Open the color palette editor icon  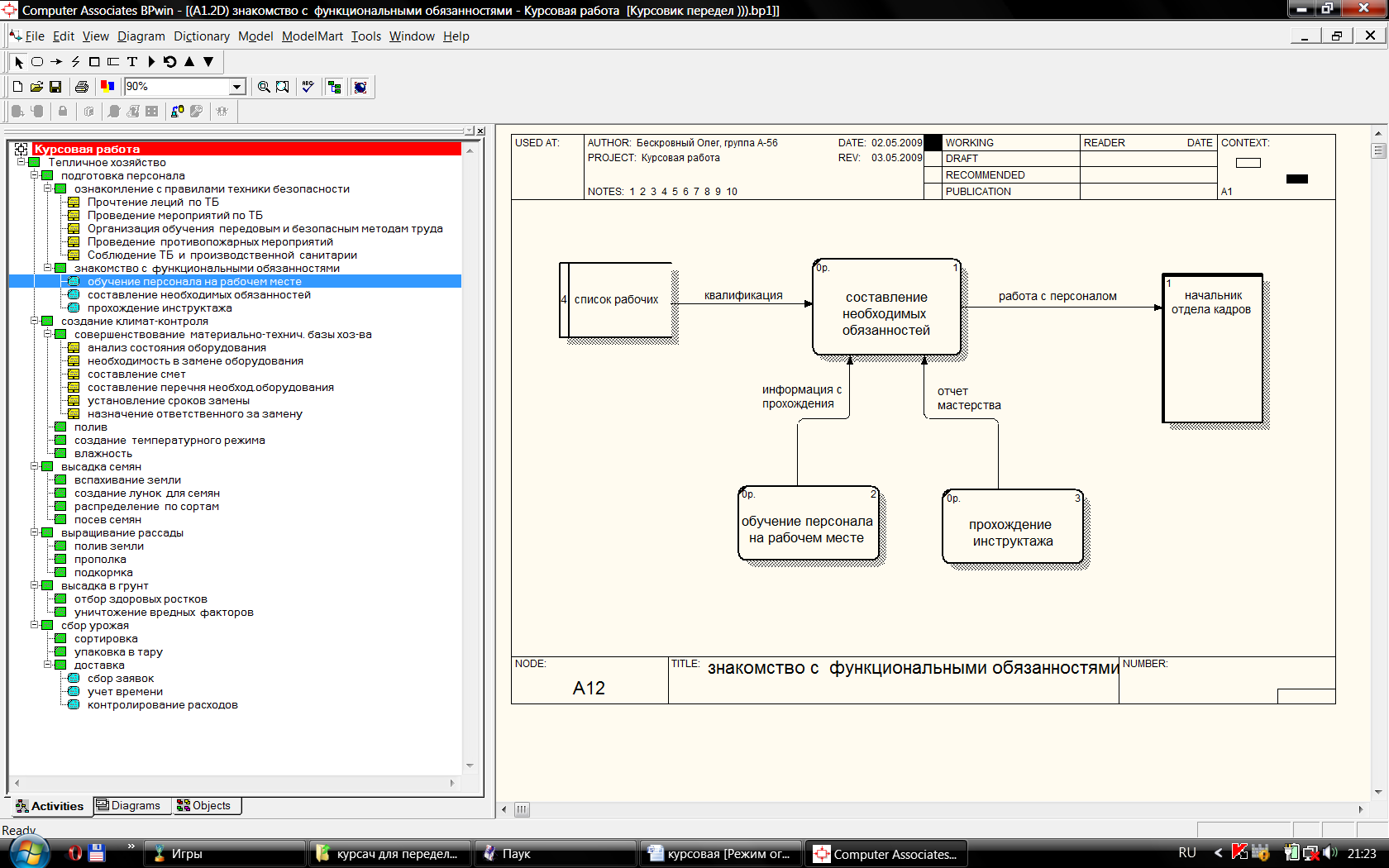coord(107,87)
